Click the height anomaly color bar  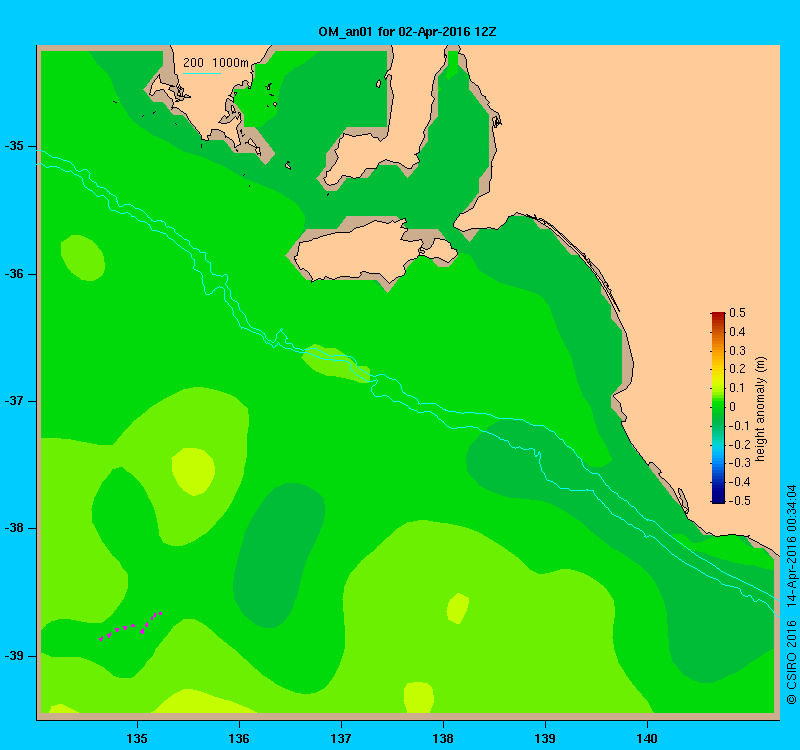pos(718,408)
